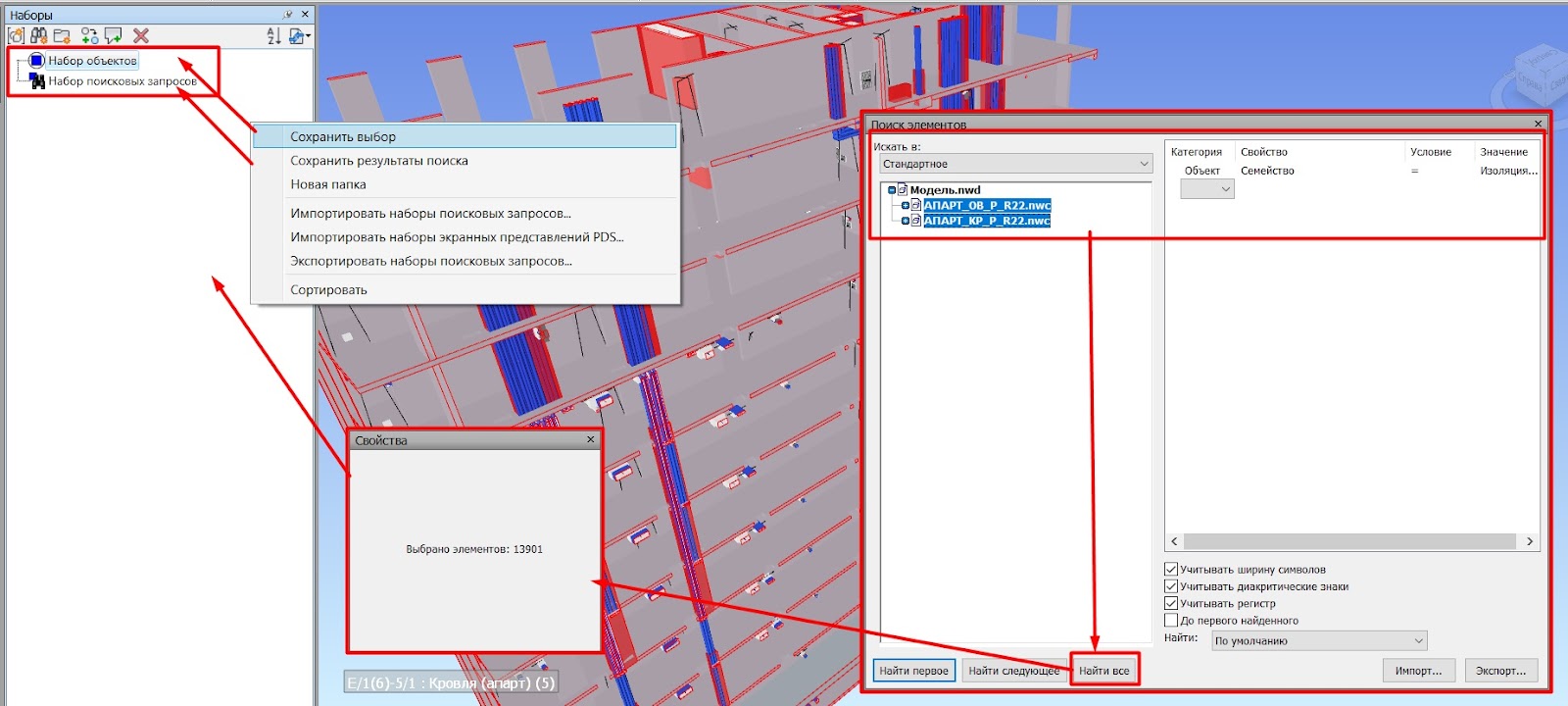Click the left arrow of horizontal scrollbar
Image resolution: width=1568 pixels, height=706 pixels.
(1175, 541)
